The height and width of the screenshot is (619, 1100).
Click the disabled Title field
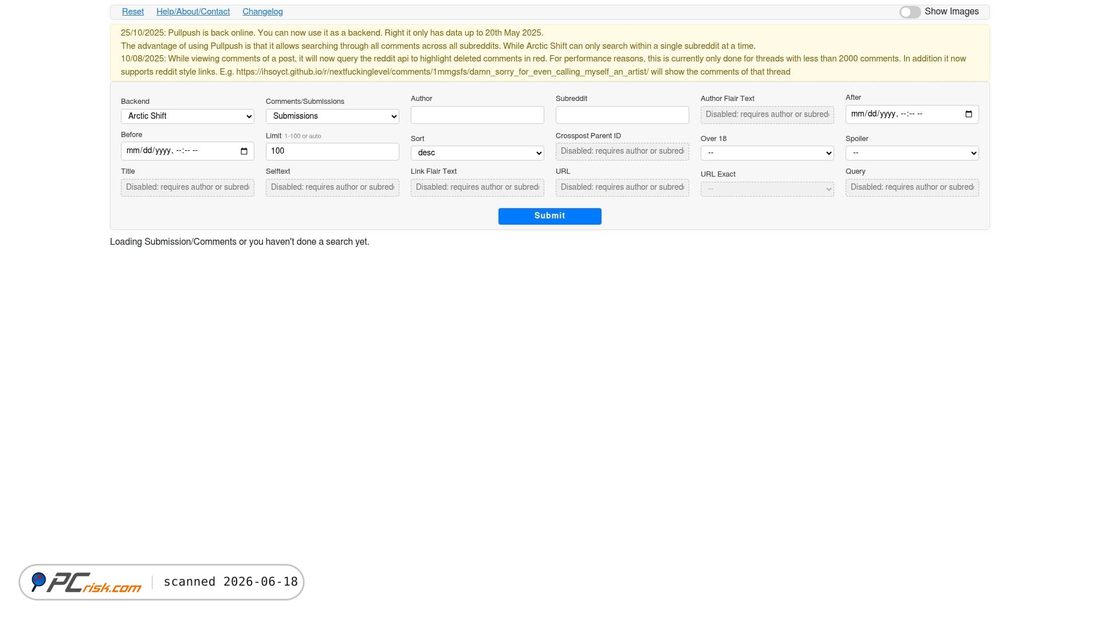(x=187, y=187)
